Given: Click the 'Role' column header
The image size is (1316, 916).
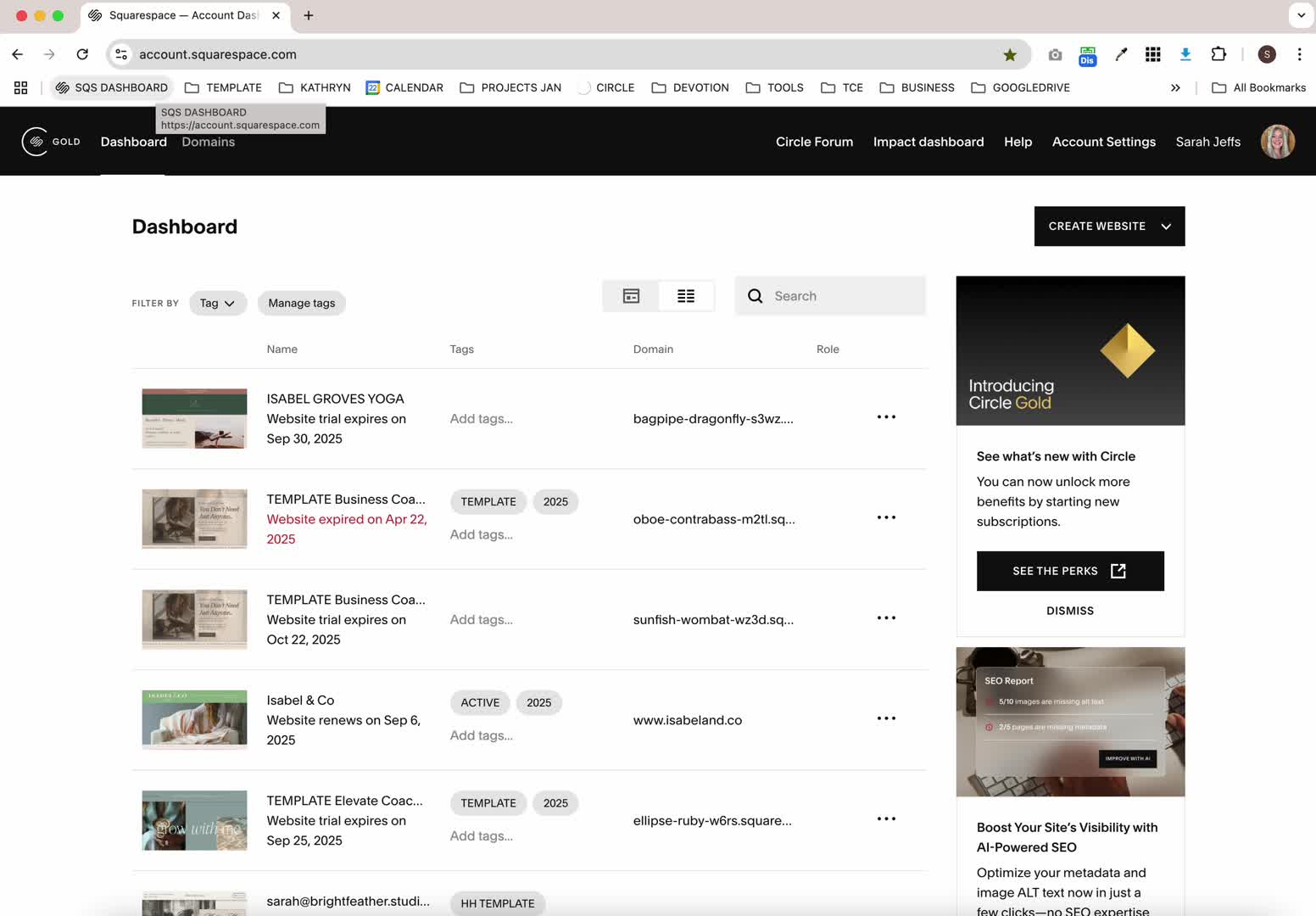Looking at the screenshot, I should point(828,349).
